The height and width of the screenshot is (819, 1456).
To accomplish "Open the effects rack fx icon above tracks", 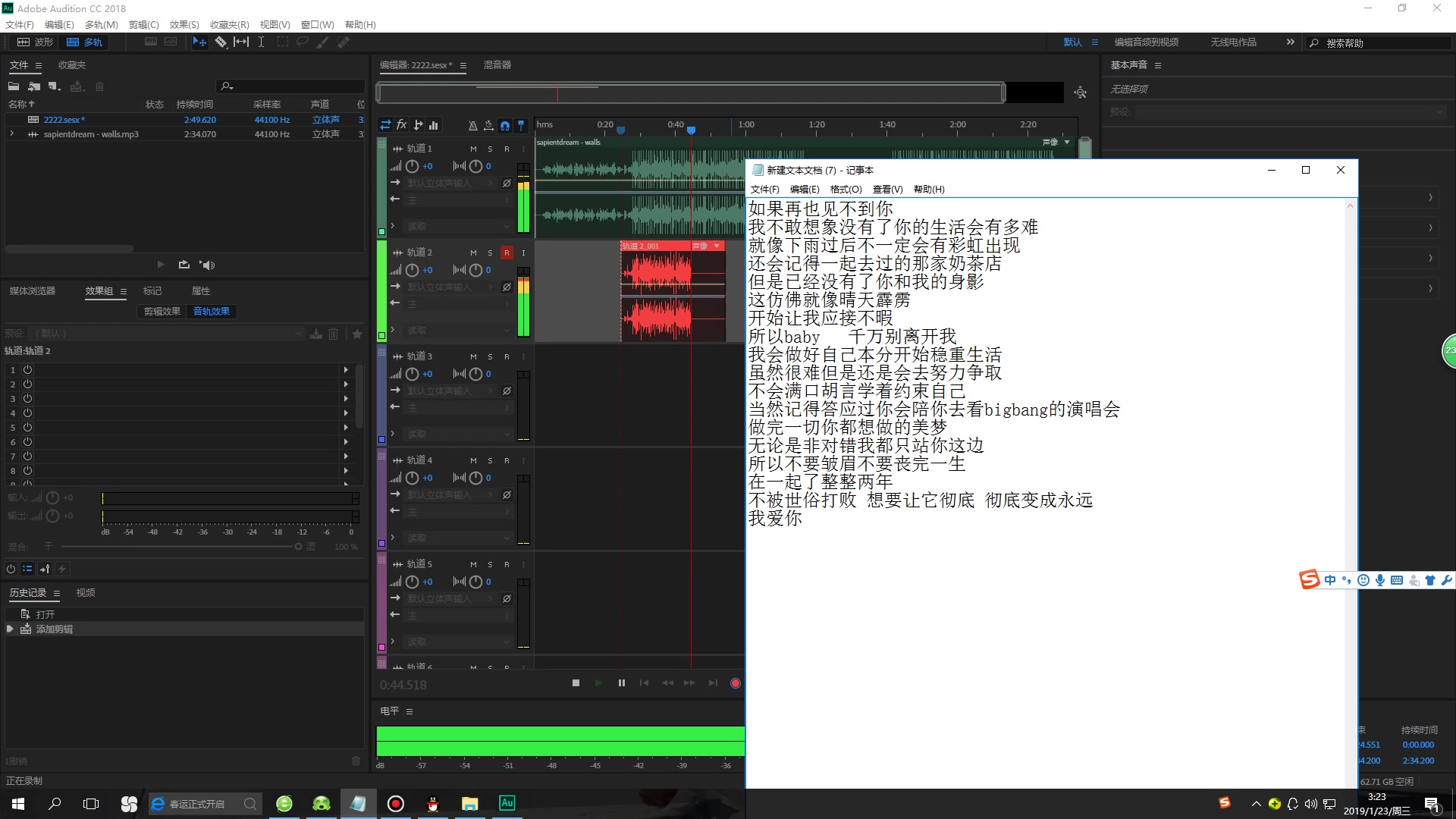I will coord(402,125).
